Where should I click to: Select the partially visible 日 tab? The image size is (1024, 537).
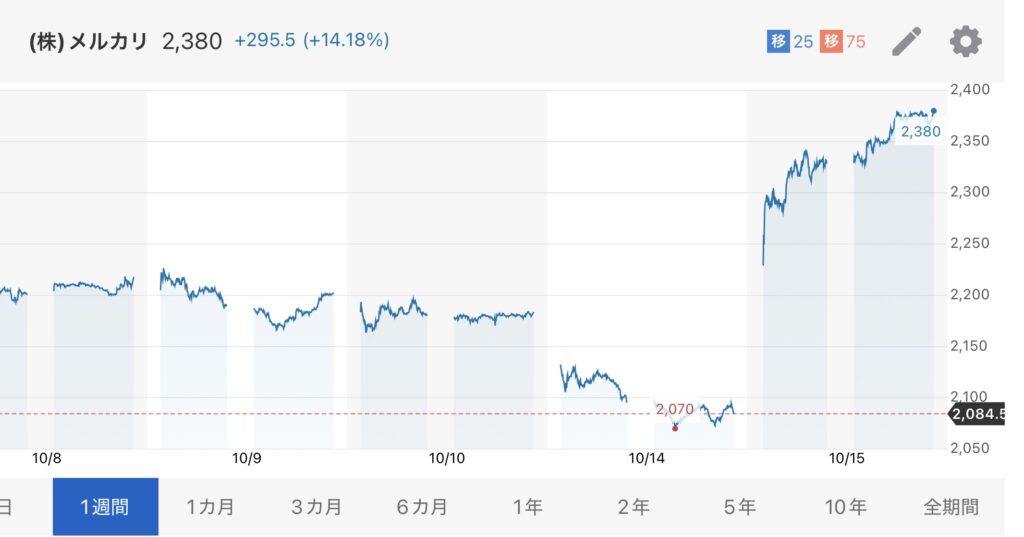[8, 507]
